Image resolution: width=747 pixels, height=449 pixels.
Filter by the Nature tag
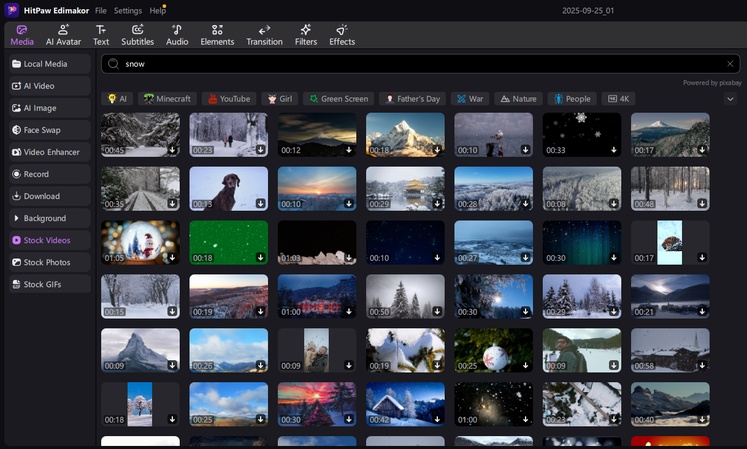coord(518,99)
